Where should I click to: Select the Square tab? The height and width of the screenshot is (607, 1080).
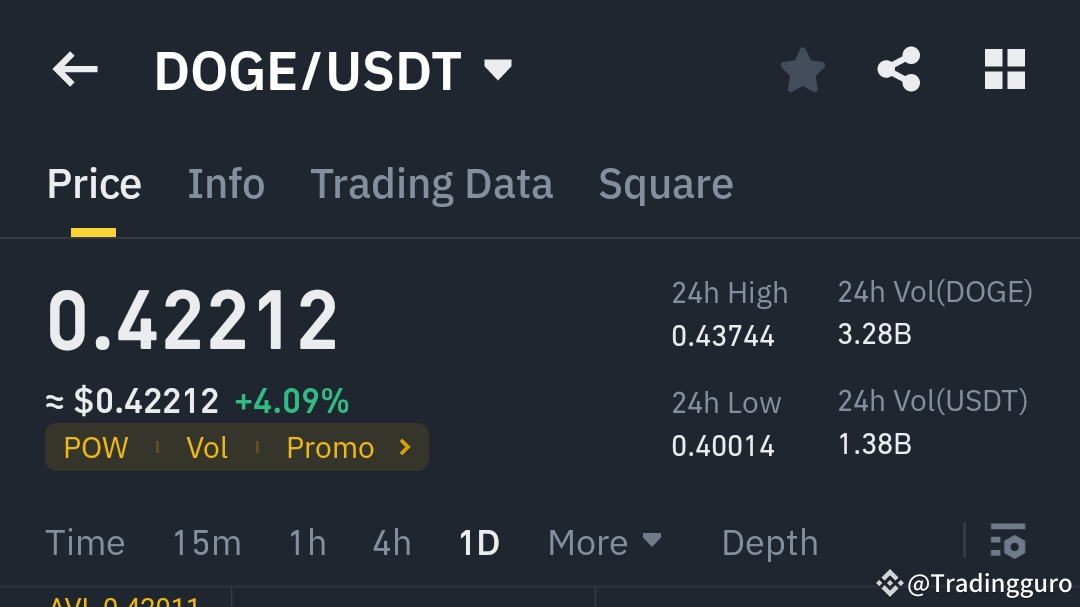[665, 183]
